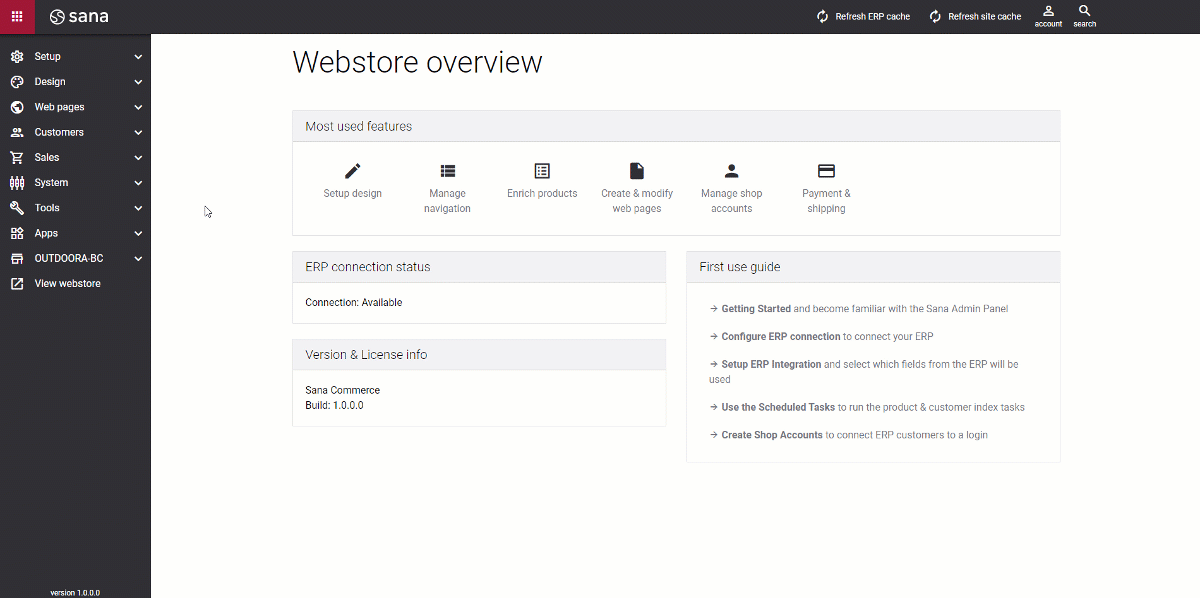The width and height of the screenshot is (1200, 598).
Task: Click the System sliders icon
Action: coord(17,183)
